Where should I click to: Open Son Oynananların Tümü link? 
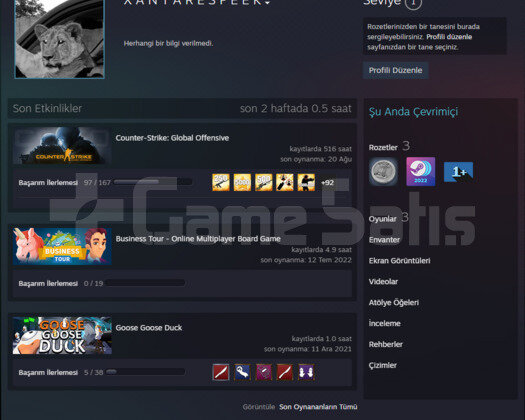(318, 407)
